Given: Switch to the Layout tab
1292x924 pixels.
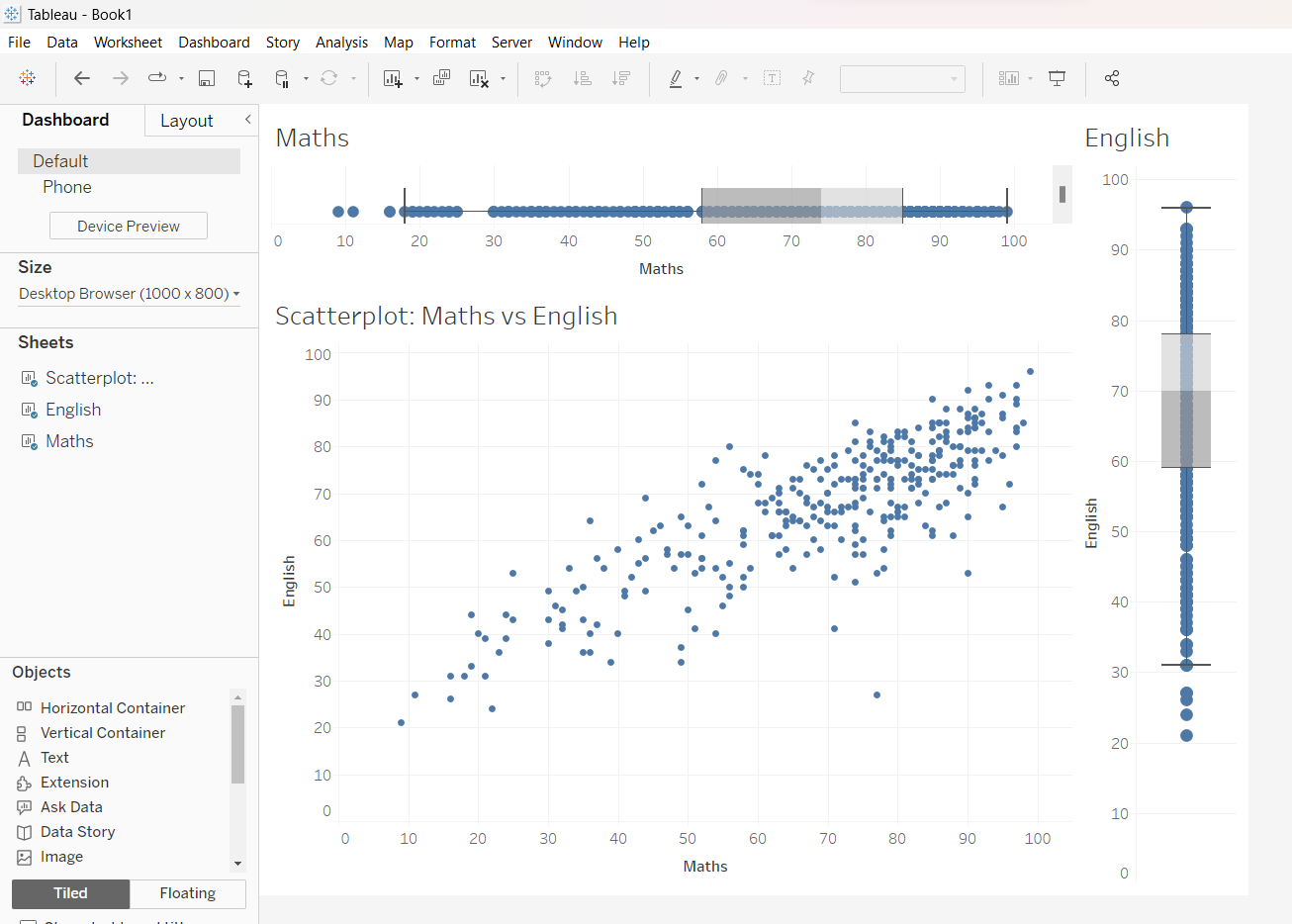Looking at the screenshot, I should point(186,121).
